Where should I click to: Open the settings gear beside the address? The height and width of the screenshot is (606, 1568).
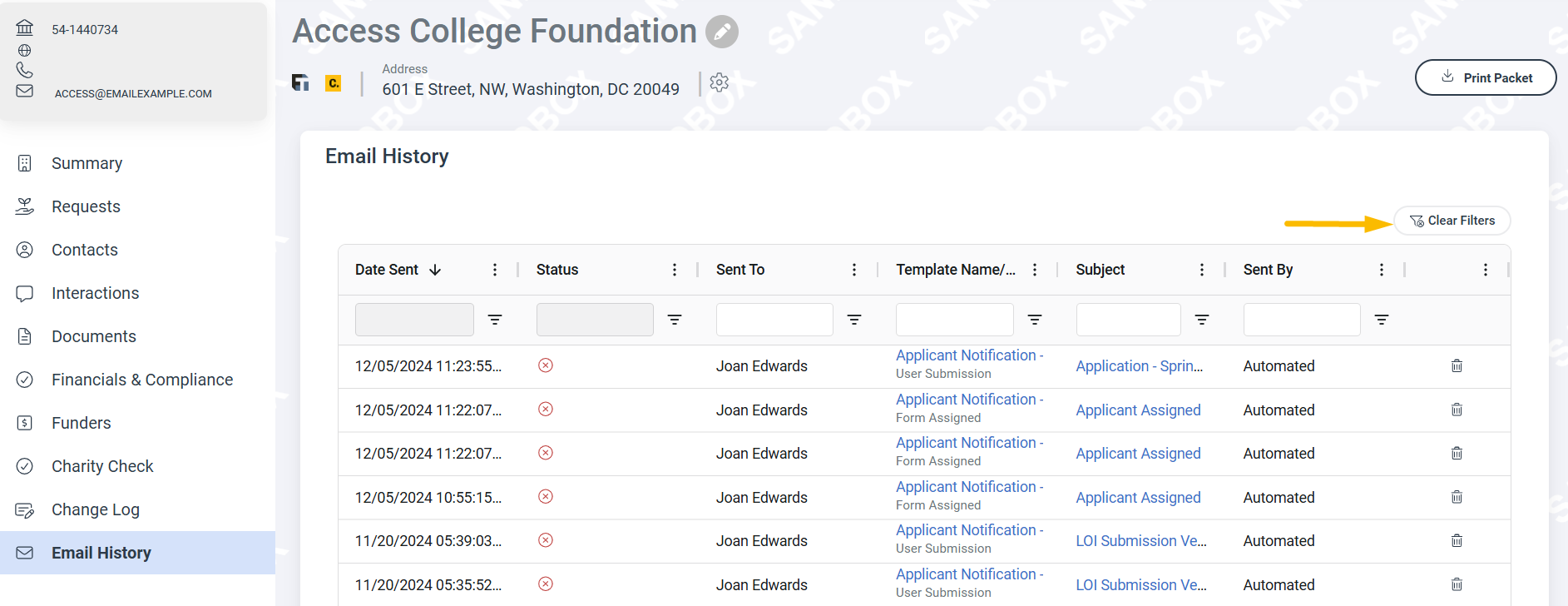click(720, 82)
